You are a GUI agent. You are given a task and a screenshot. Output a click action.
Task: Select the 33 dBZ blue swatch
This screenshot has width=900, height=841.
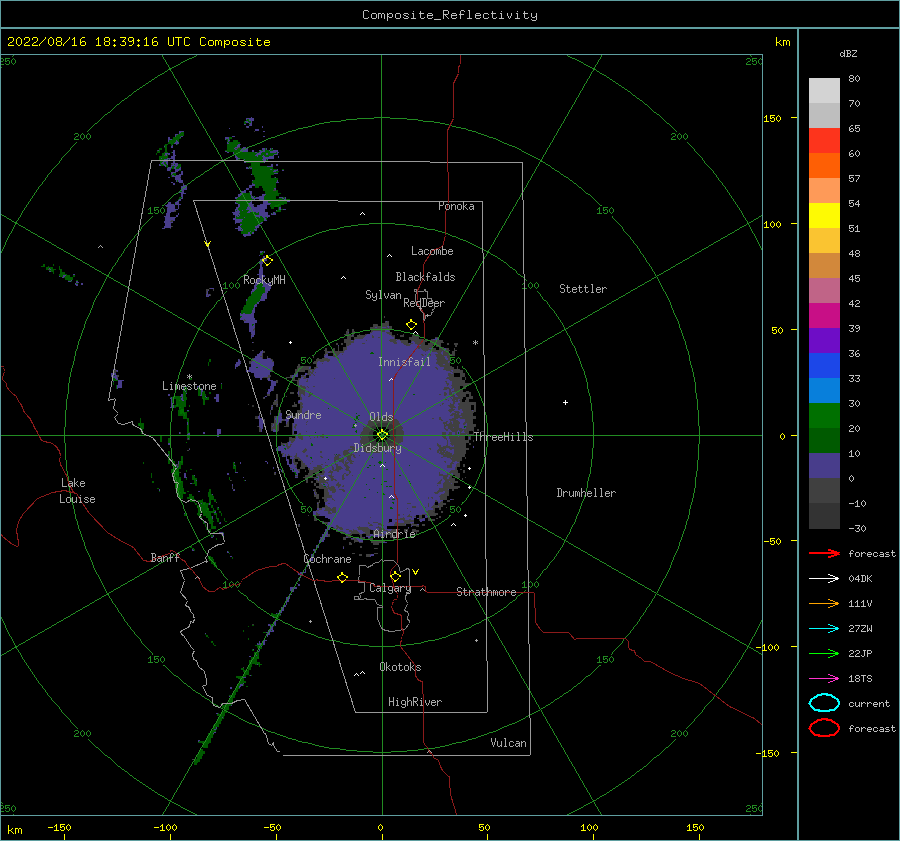[x=824, y=390]
